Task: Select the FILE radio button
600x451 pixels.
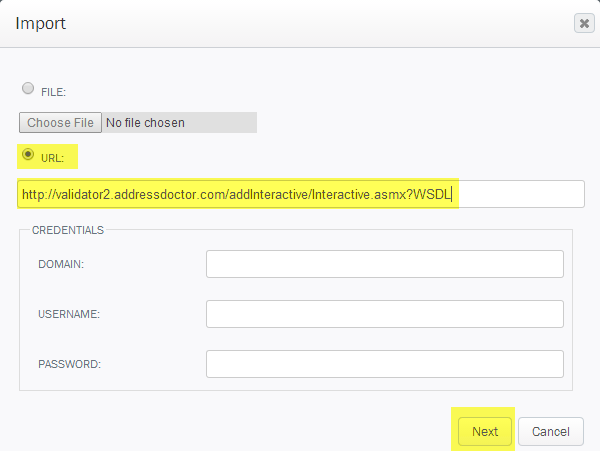Action: [x=28, y=88]
